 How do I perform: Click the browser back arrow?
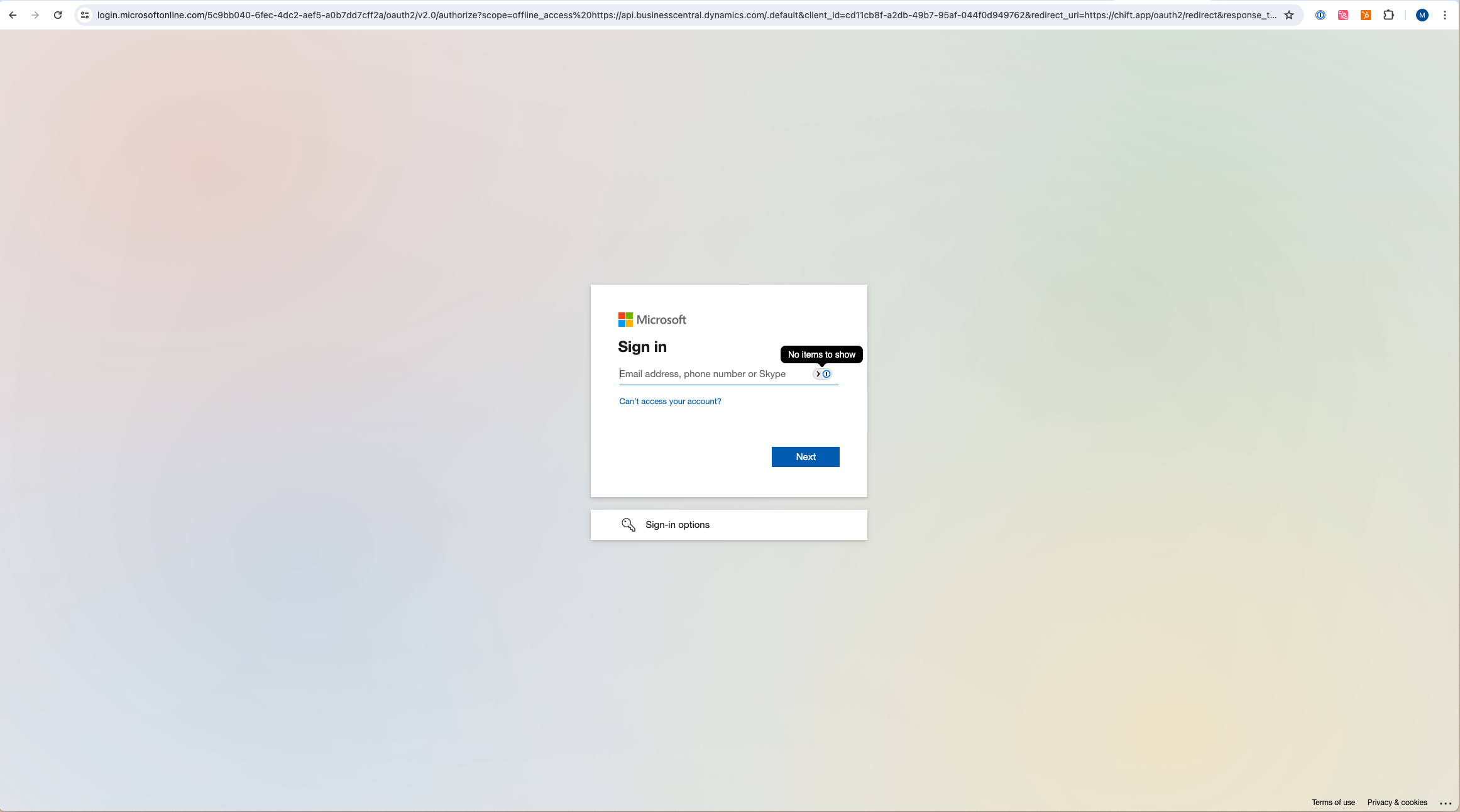click(x=13, y=15)
